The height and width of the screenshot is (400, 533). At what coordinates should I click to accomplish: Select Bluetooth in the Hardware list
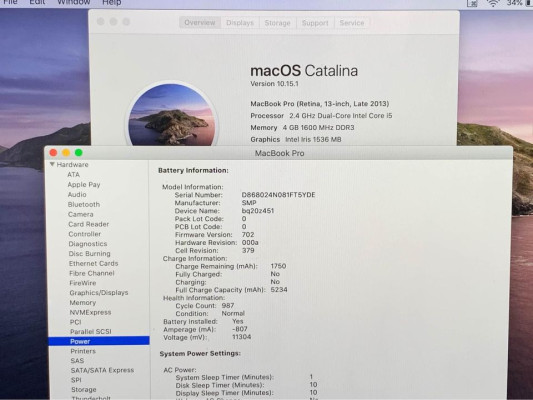tap(84, 204)
